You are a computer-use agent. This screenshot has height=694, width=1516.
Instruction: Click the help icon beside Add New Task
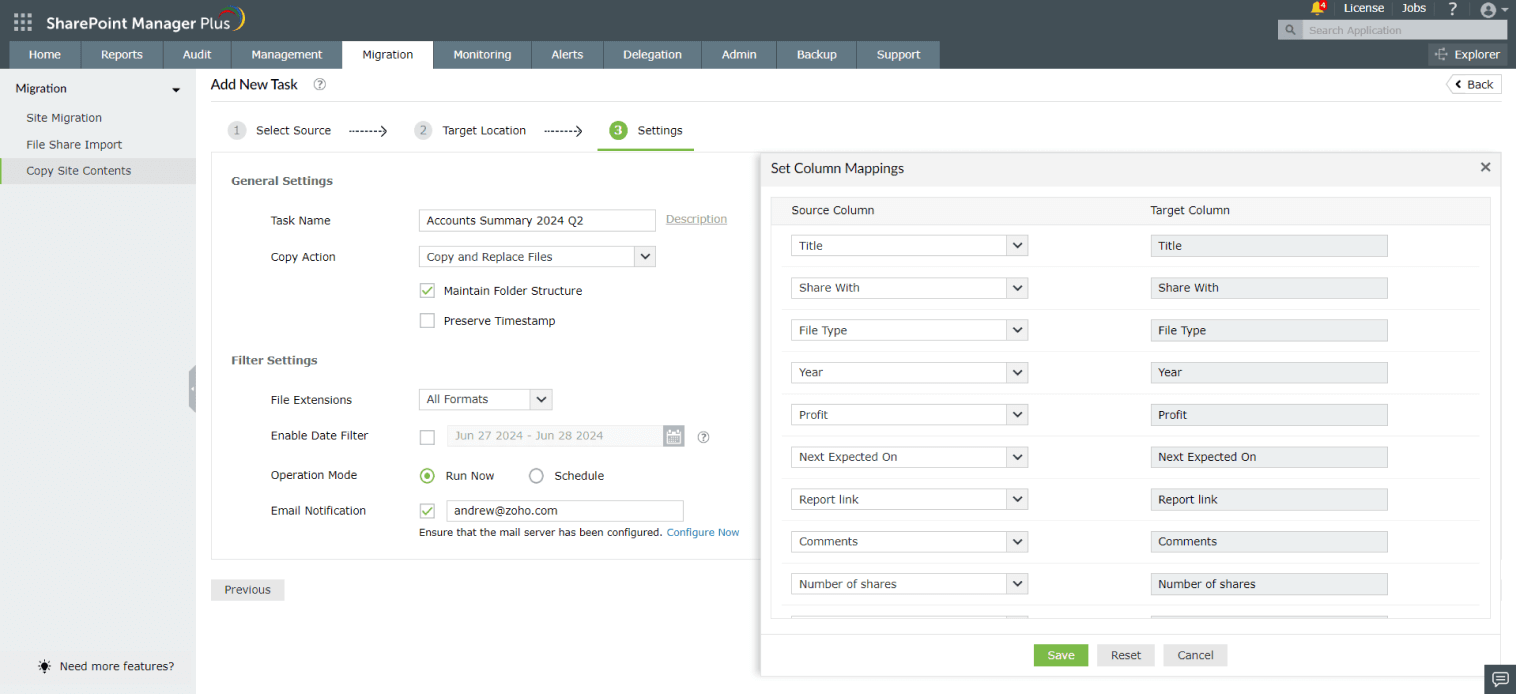pyautogui.click(x=320, y=85)
